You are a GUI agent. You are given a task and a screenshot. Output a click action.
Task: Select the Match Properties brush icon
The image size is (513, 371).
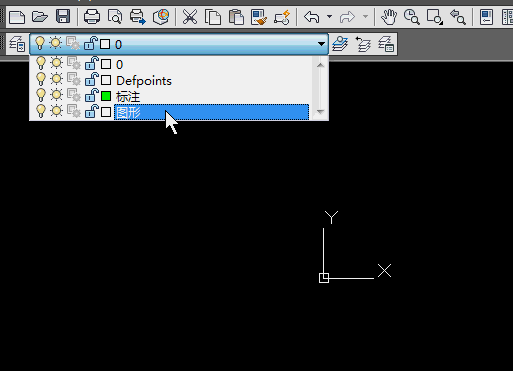tap(259, 17)
